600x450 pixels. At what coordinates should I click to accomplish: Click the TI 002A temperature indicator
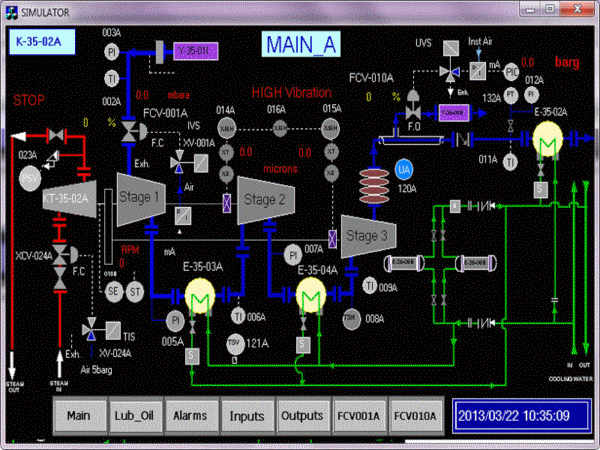(112, 79)
